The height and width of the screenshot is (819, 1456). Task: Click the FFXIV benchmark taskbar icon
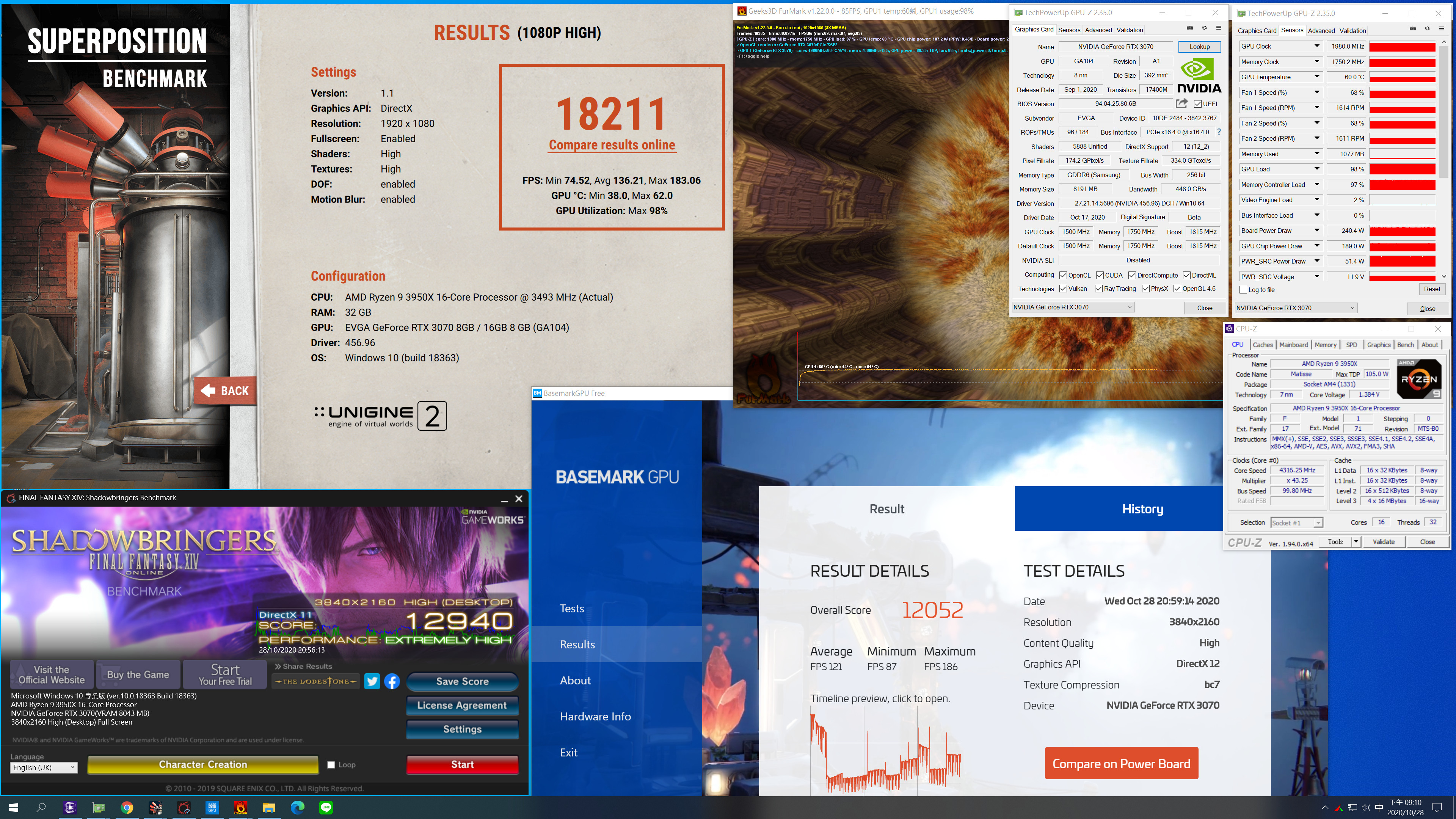(184, 808)
